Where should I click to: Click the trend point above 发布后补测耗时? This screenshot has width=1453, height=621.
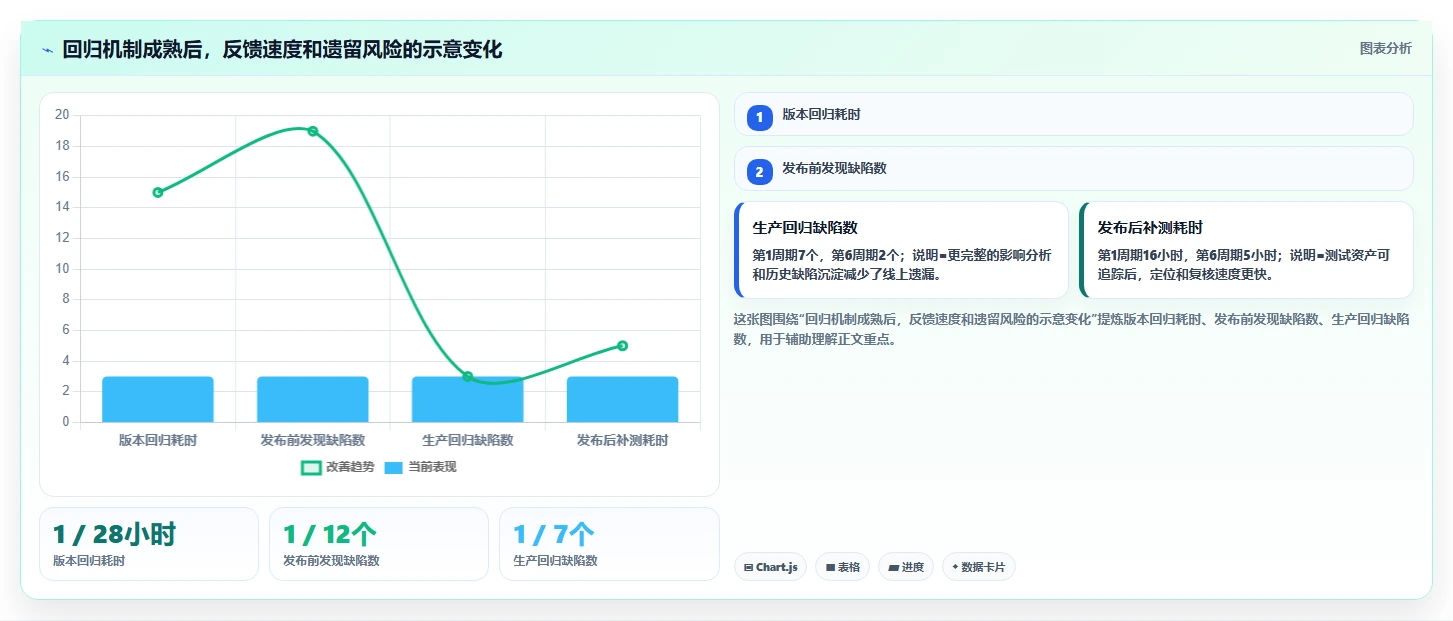(622, 346)
